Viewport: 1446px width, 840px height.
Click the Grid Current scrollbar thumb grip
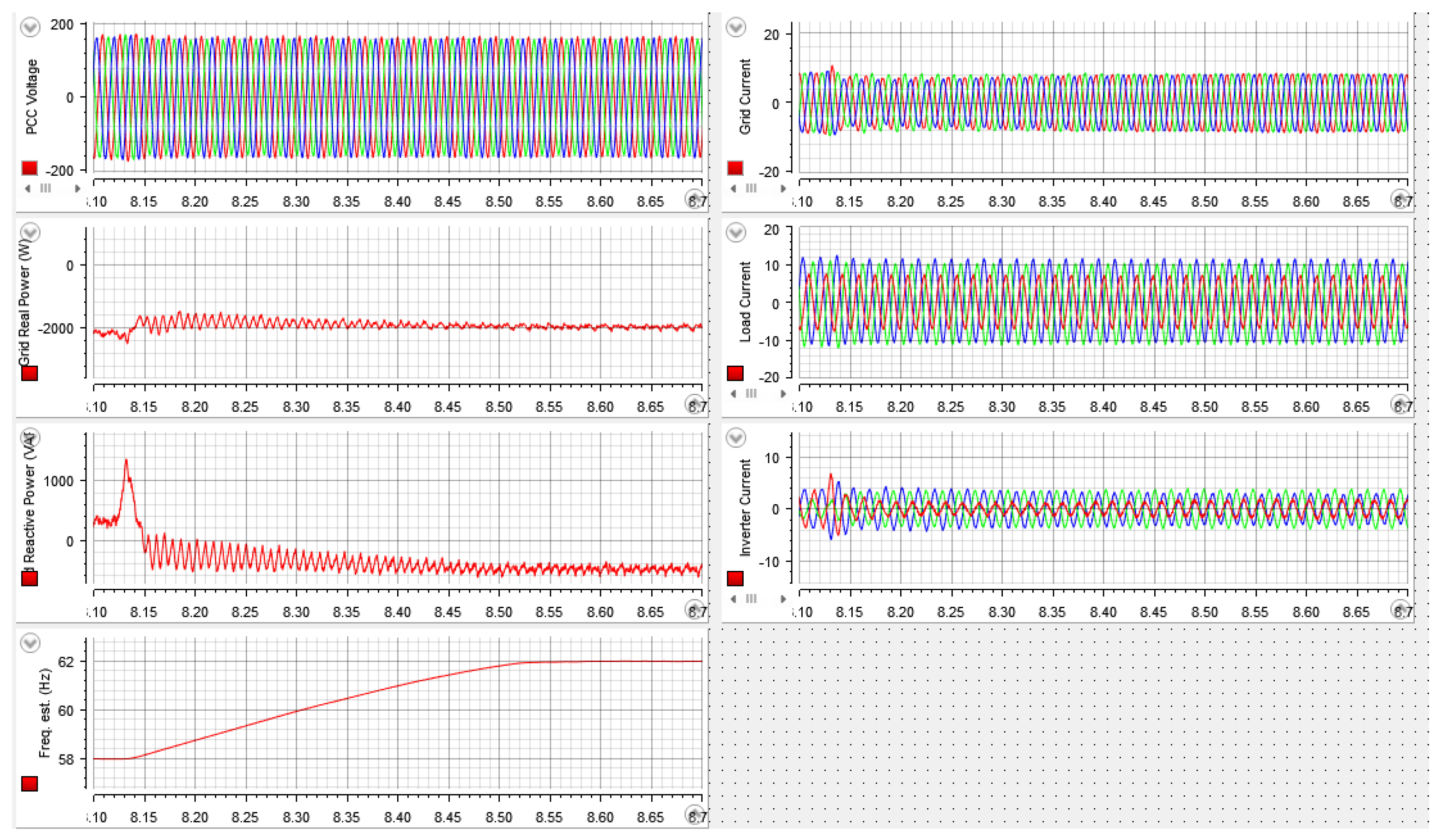point(751,188)
